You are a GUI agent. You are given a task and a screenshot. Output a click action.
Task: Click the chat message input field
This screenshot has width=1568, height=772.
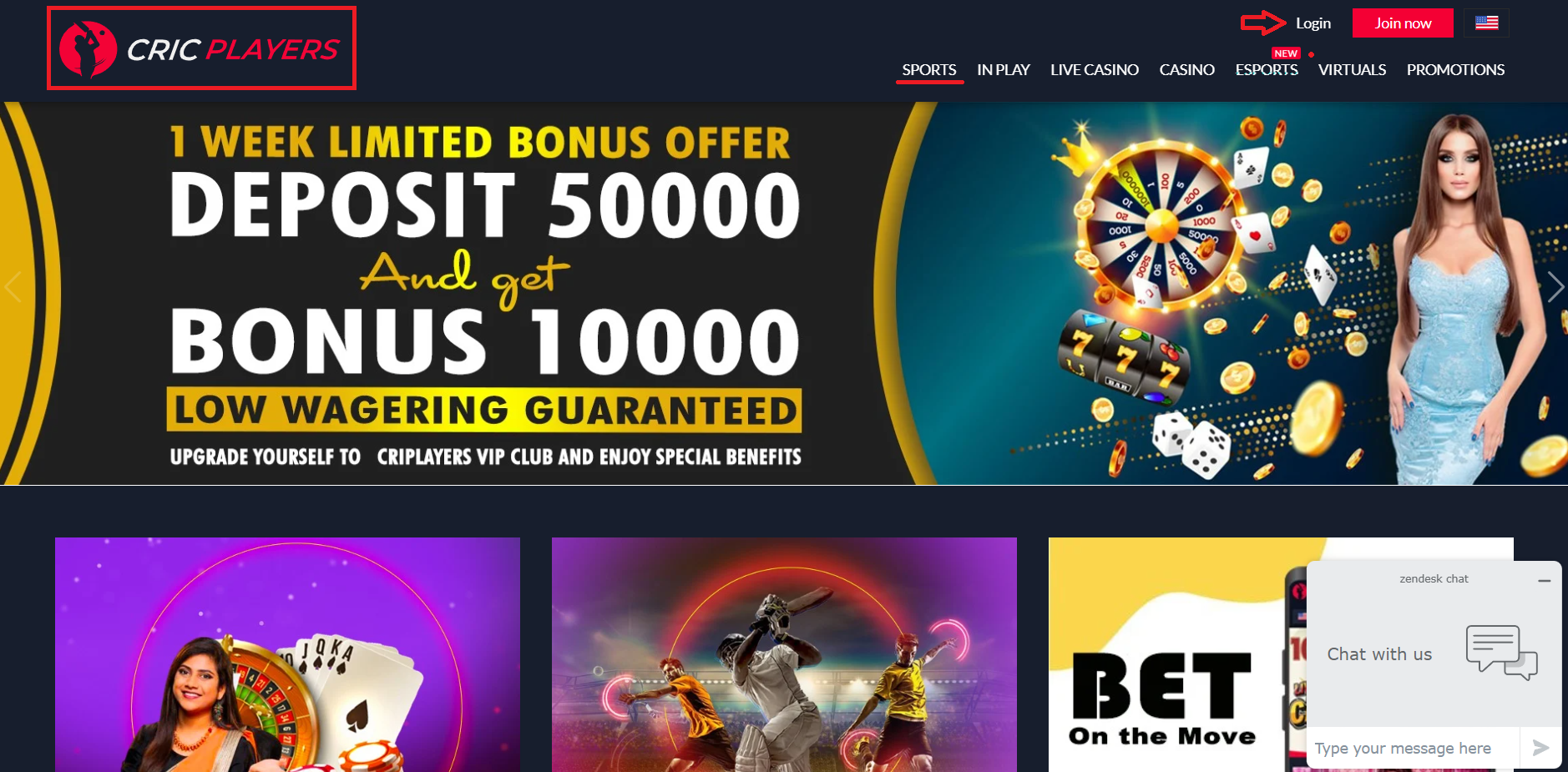[x=1413, y=748]
